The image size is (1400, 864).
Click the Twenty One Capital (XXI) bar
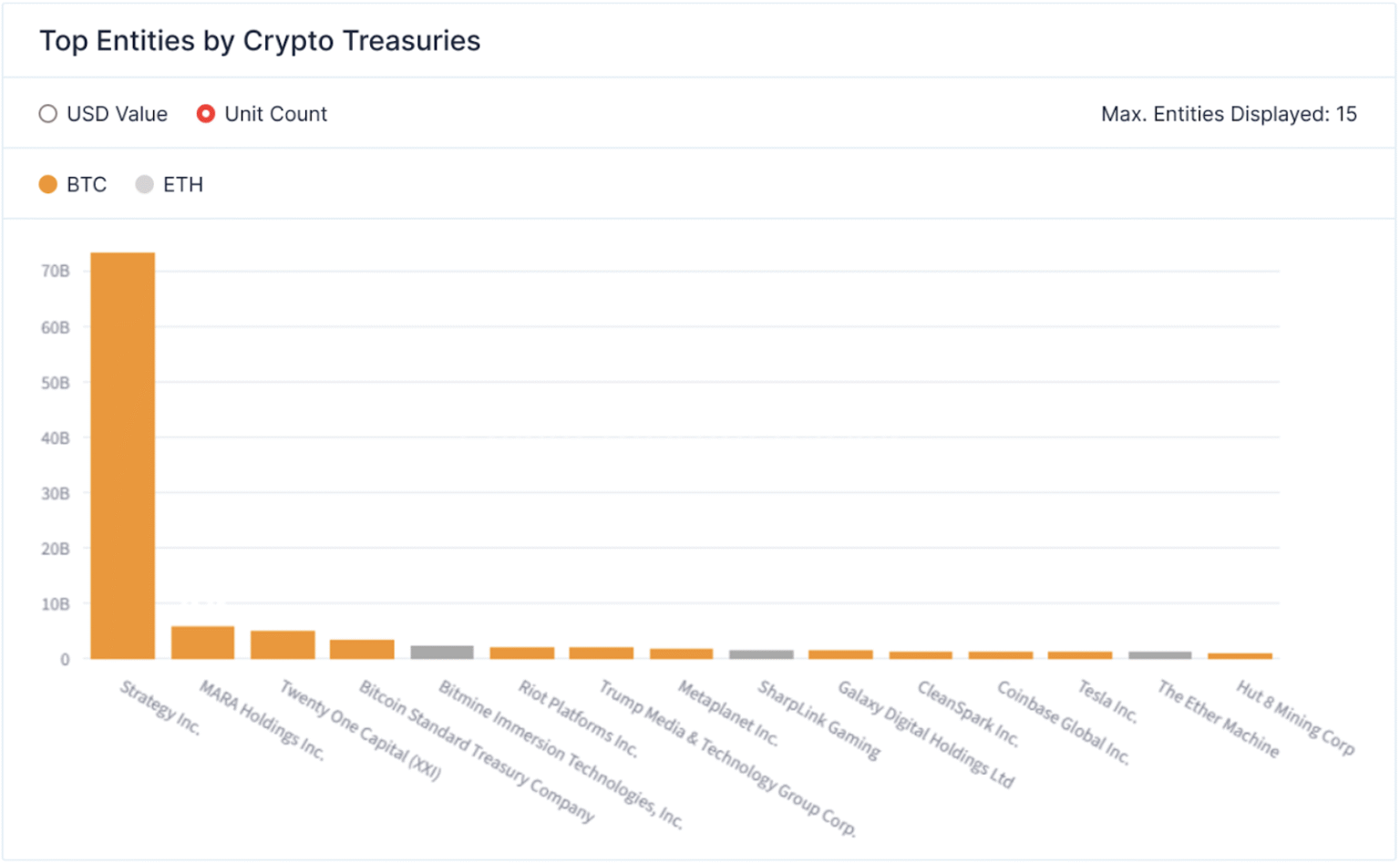(283, 645)
